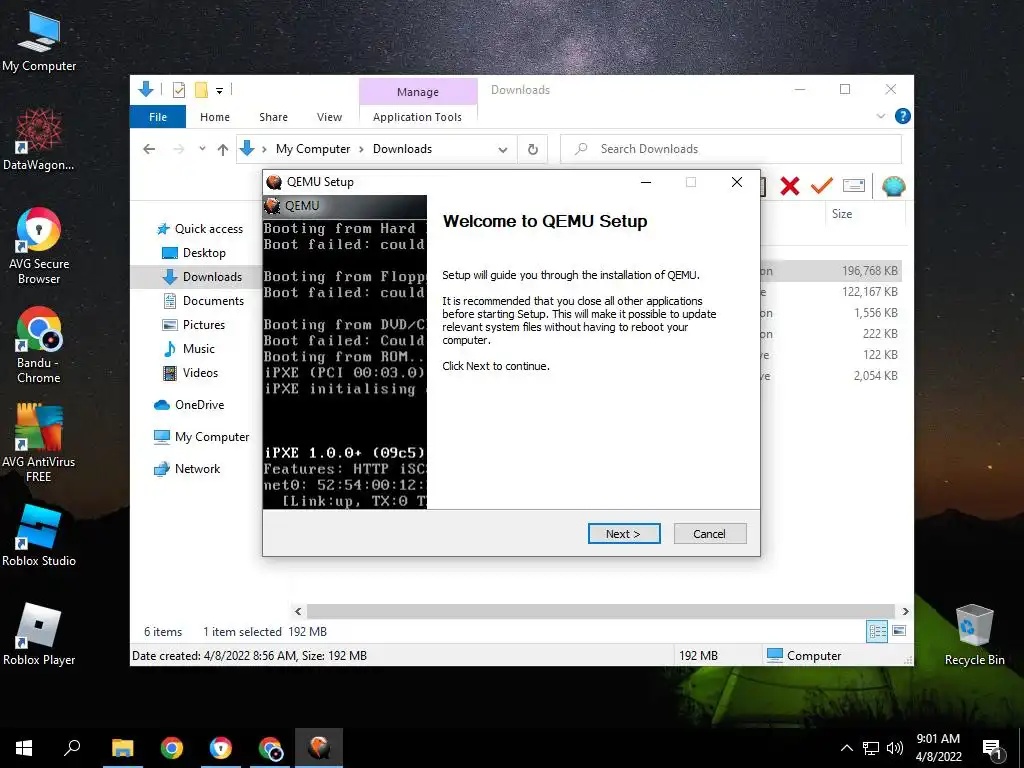Click the Next button in QEMU Setup
This screenshot has width=1024, height=768.
[x=624, y=534]
